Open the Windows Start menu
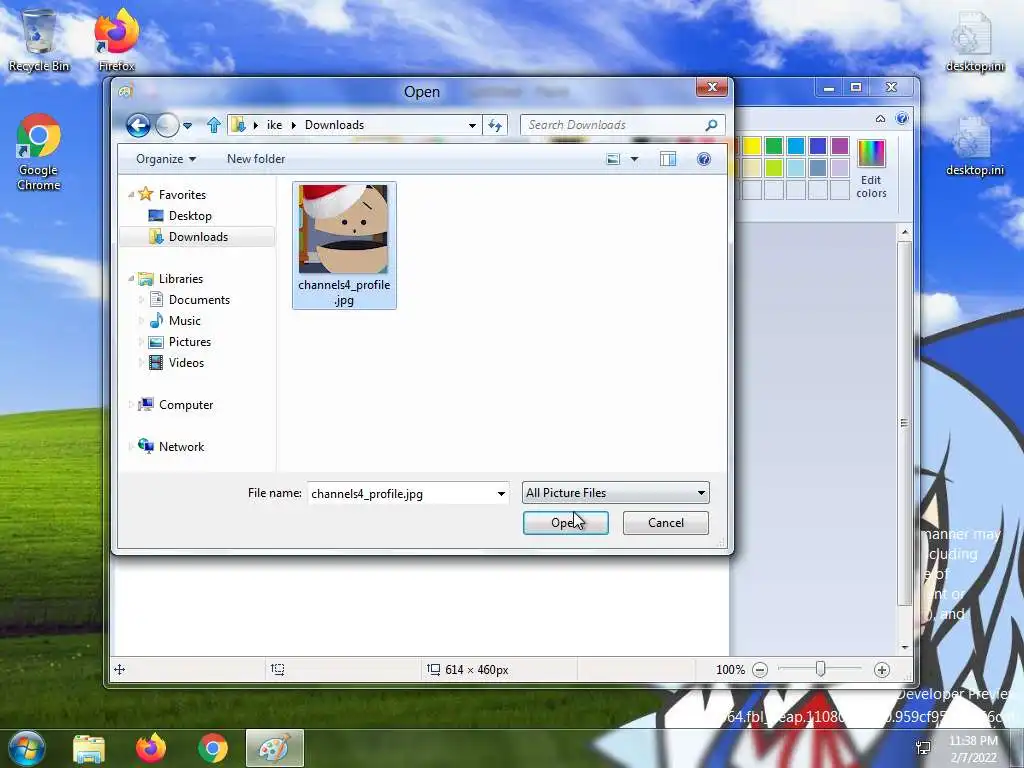This screenshot has height=768, width=1024. 26,748
